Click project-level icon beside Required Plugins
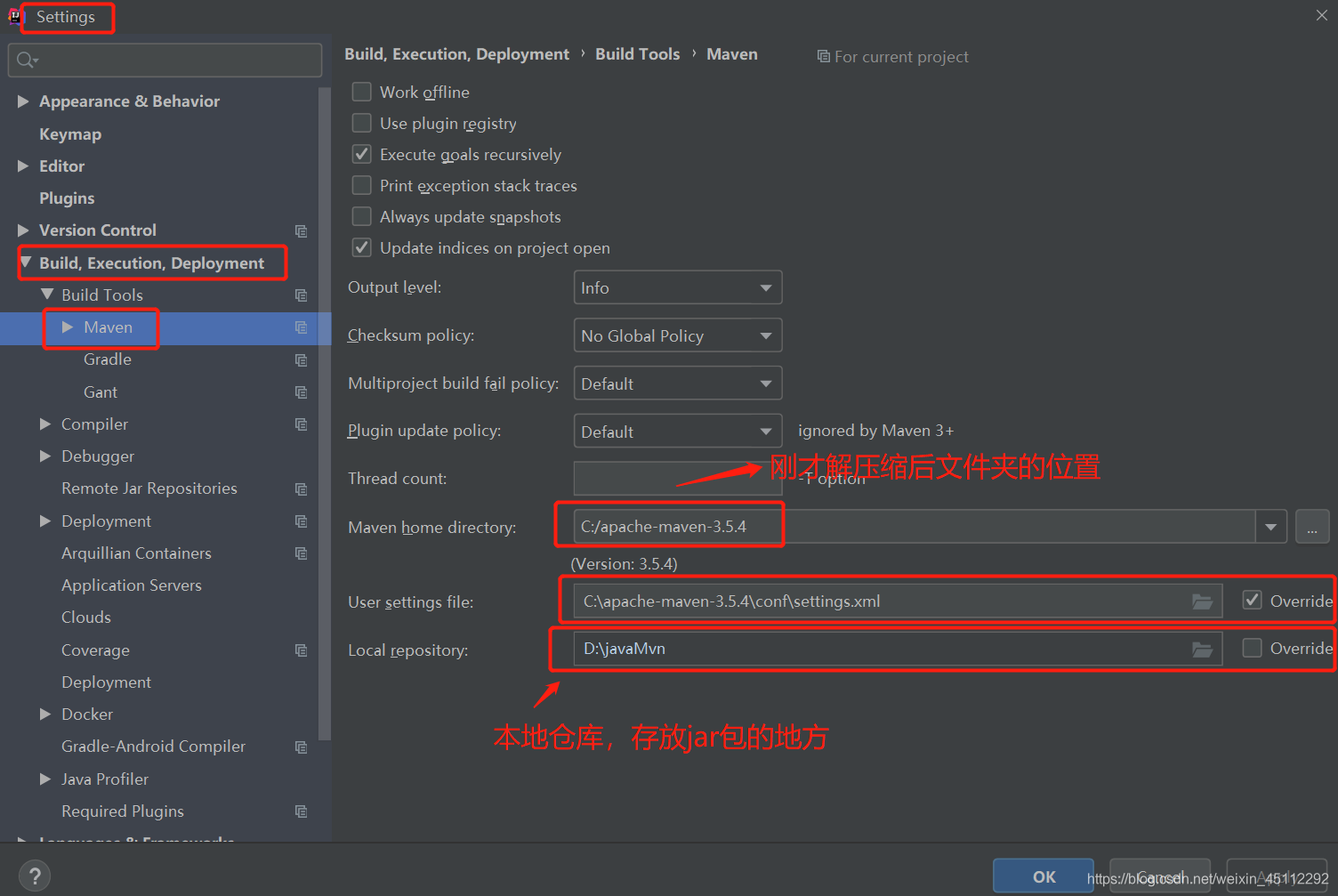Screen dimensions: 1338x896 302,811
